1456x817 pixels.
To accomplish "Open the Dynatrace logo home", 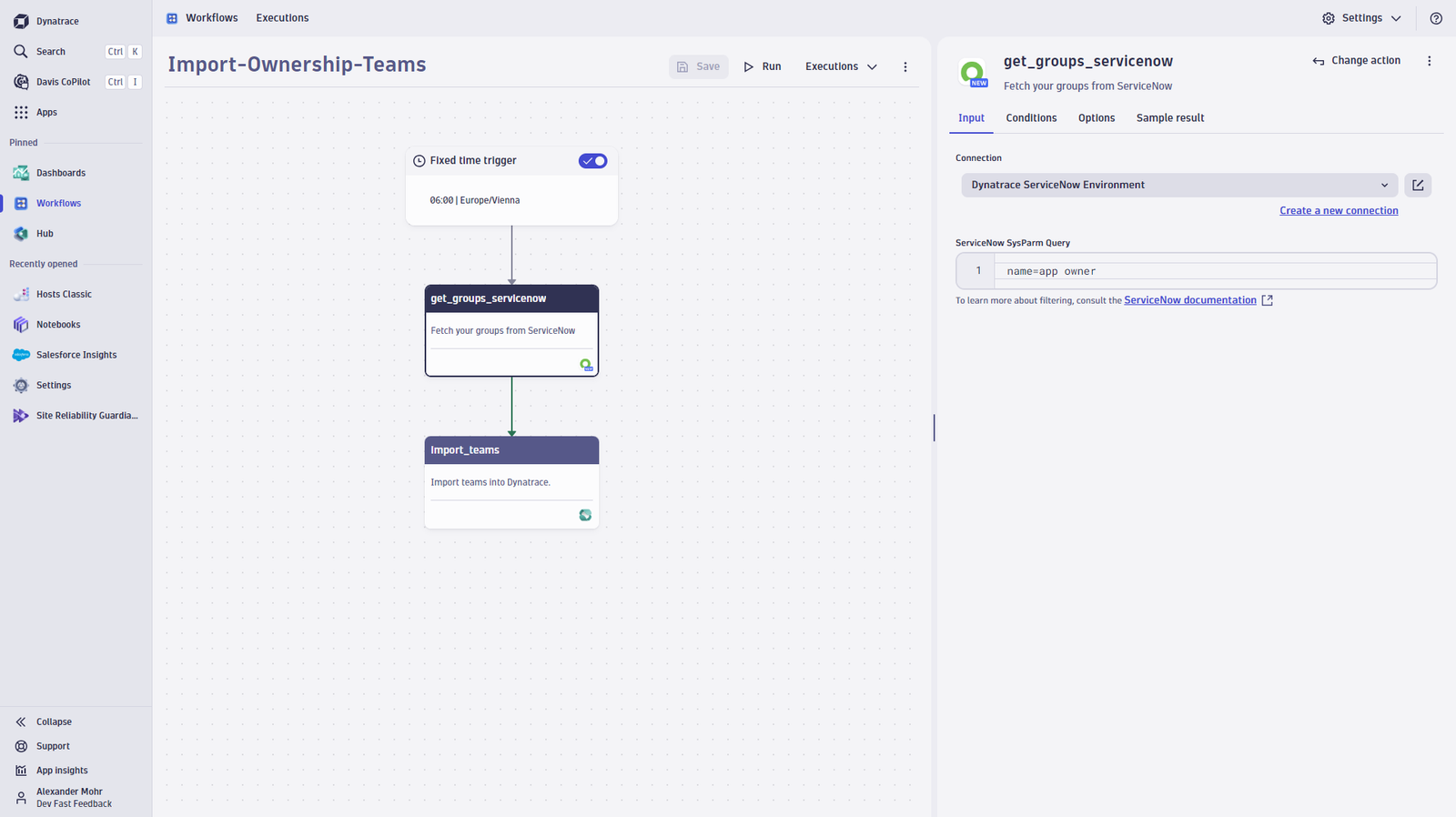I will coord(21,21).
